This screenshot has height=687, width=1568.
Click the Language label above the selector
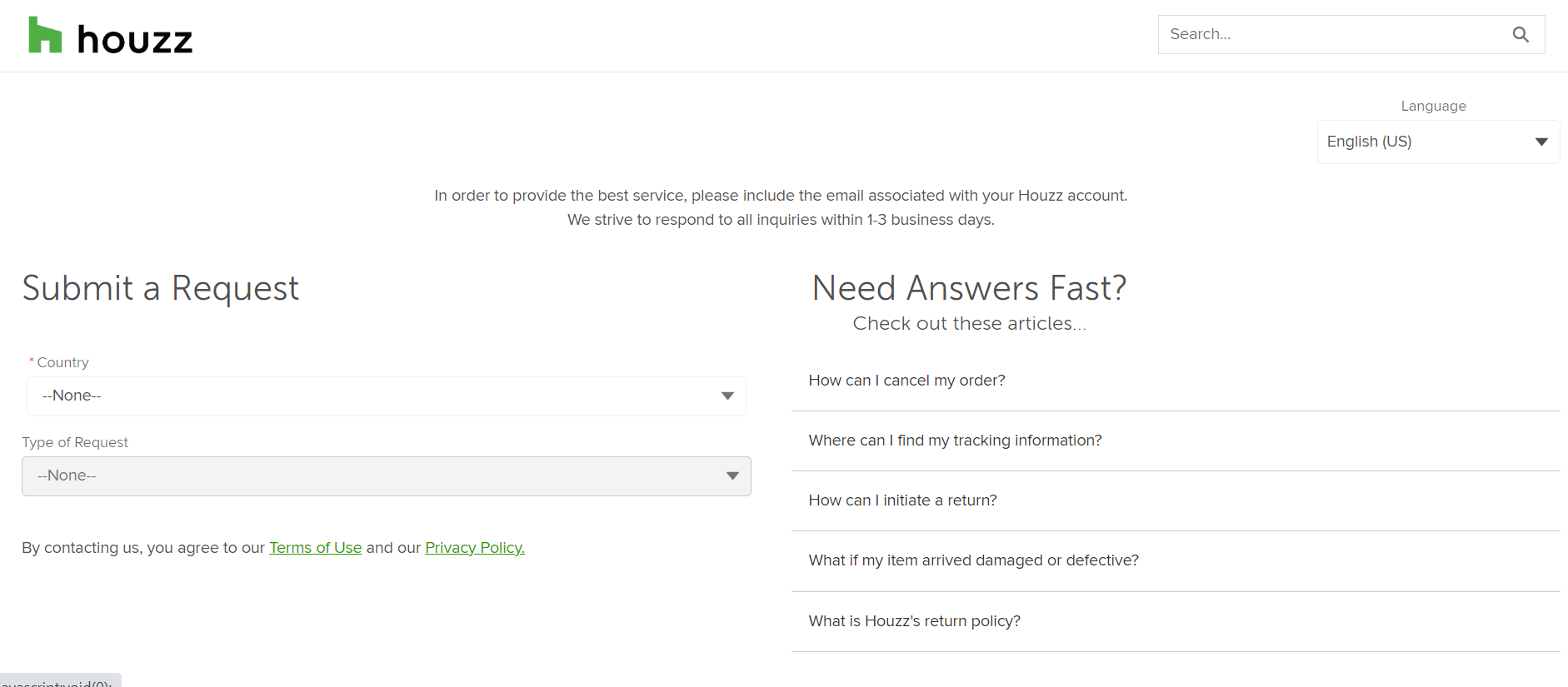[1433, 107]
